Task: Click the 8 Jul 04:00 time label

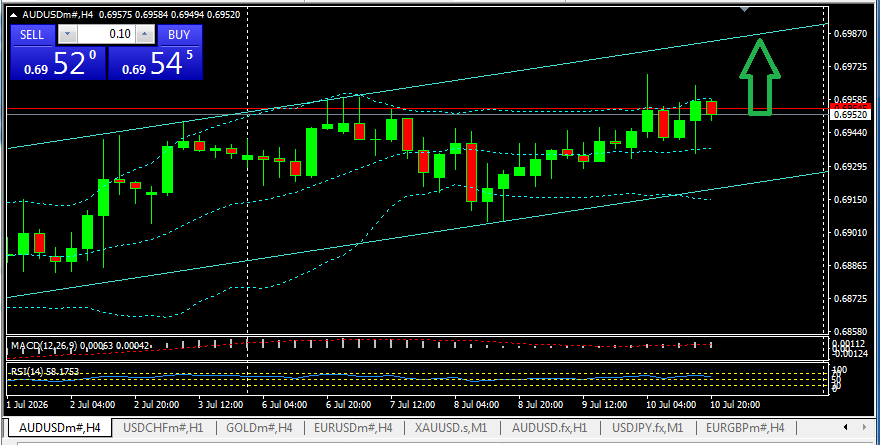Action: (476, 405)
